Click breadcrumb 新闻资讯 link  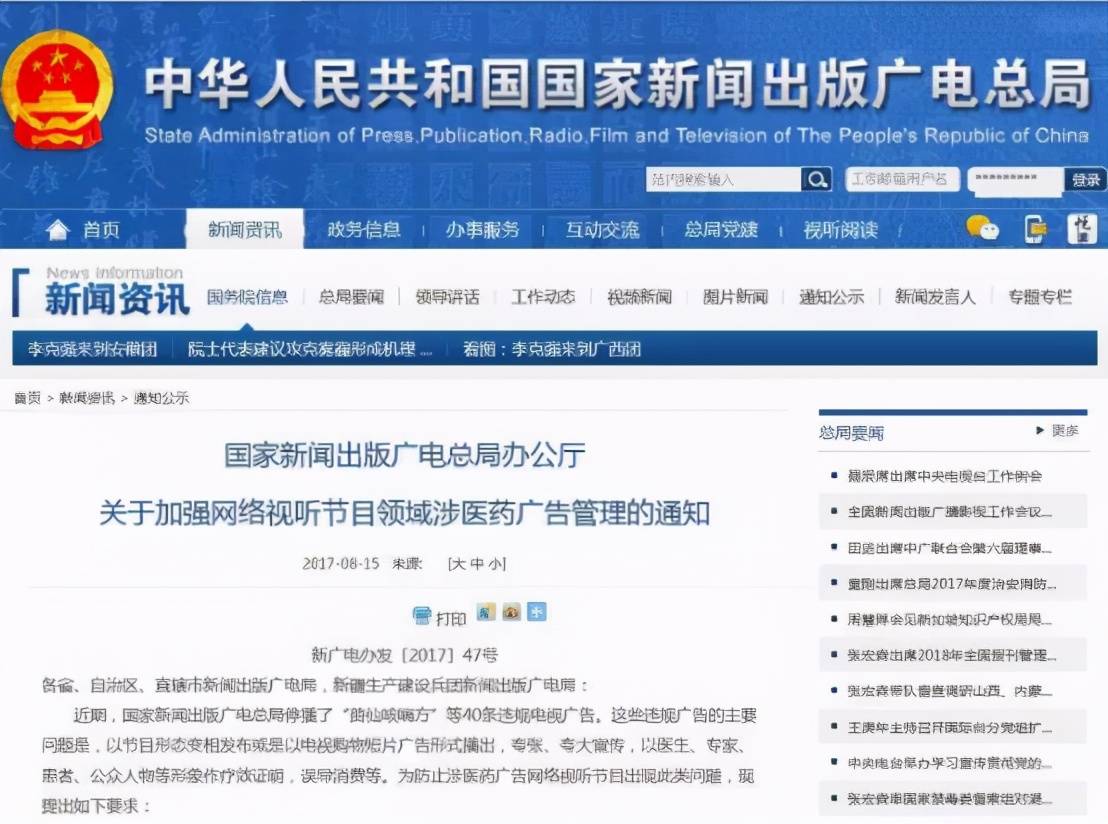click(x=86, y=399)
